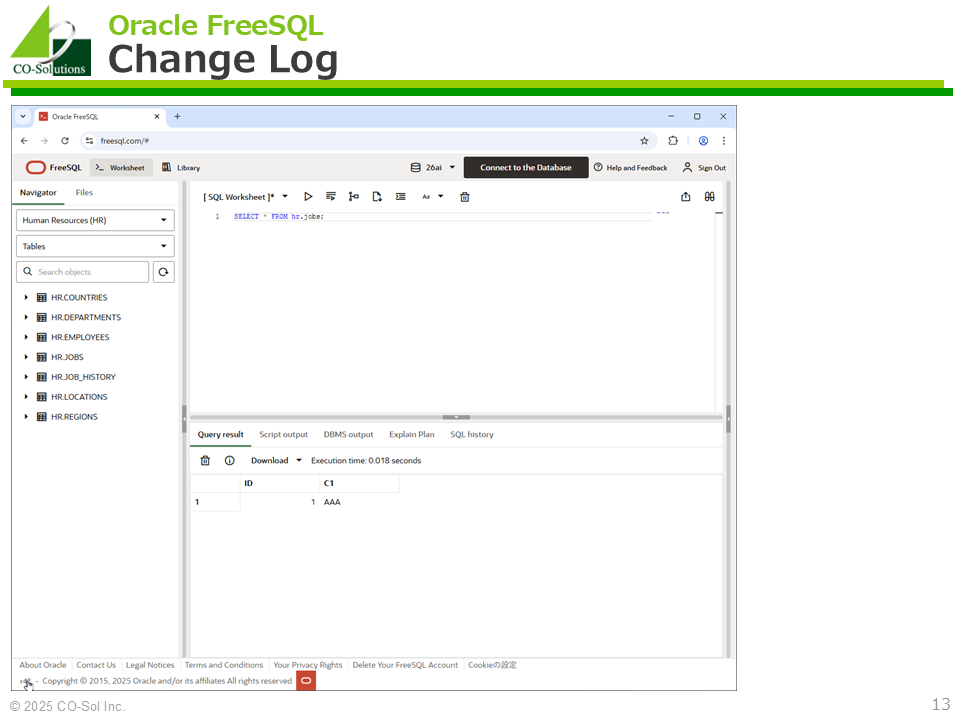Click the trash icon in the worksheet toolbar
This screenshot has height=720, width=960.
tap(465, 197)
